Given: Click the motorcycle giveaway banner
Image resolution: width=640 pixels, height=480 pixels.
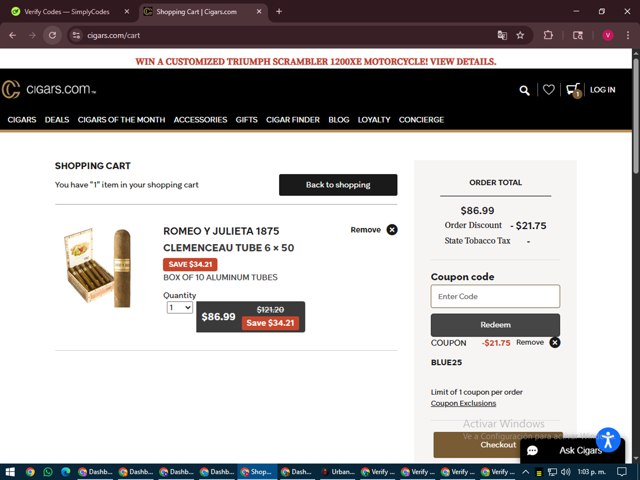Looking at the screenshot, I should tap(316, 62).
